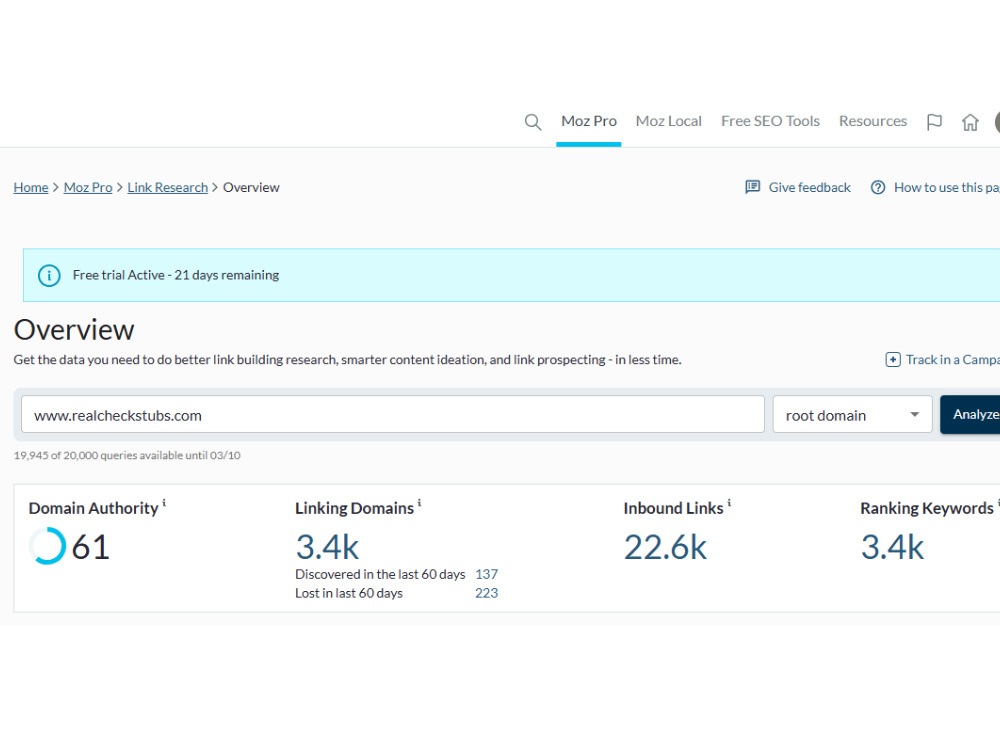
Task: Click the Track in a Campaign link
Action: pos(953,360)
